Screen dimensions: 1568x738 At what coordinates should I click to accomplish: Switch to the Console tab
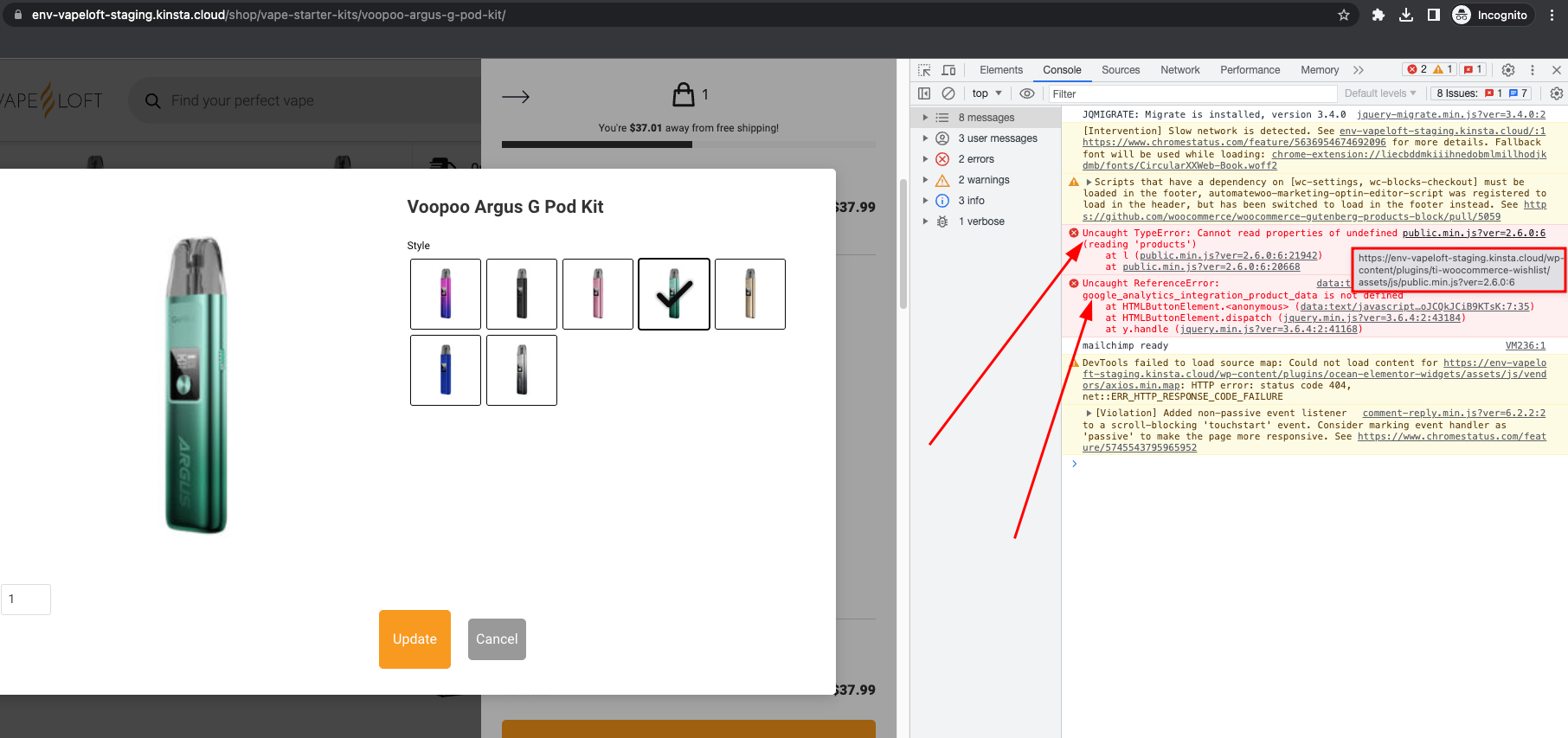coord(1062,70)
